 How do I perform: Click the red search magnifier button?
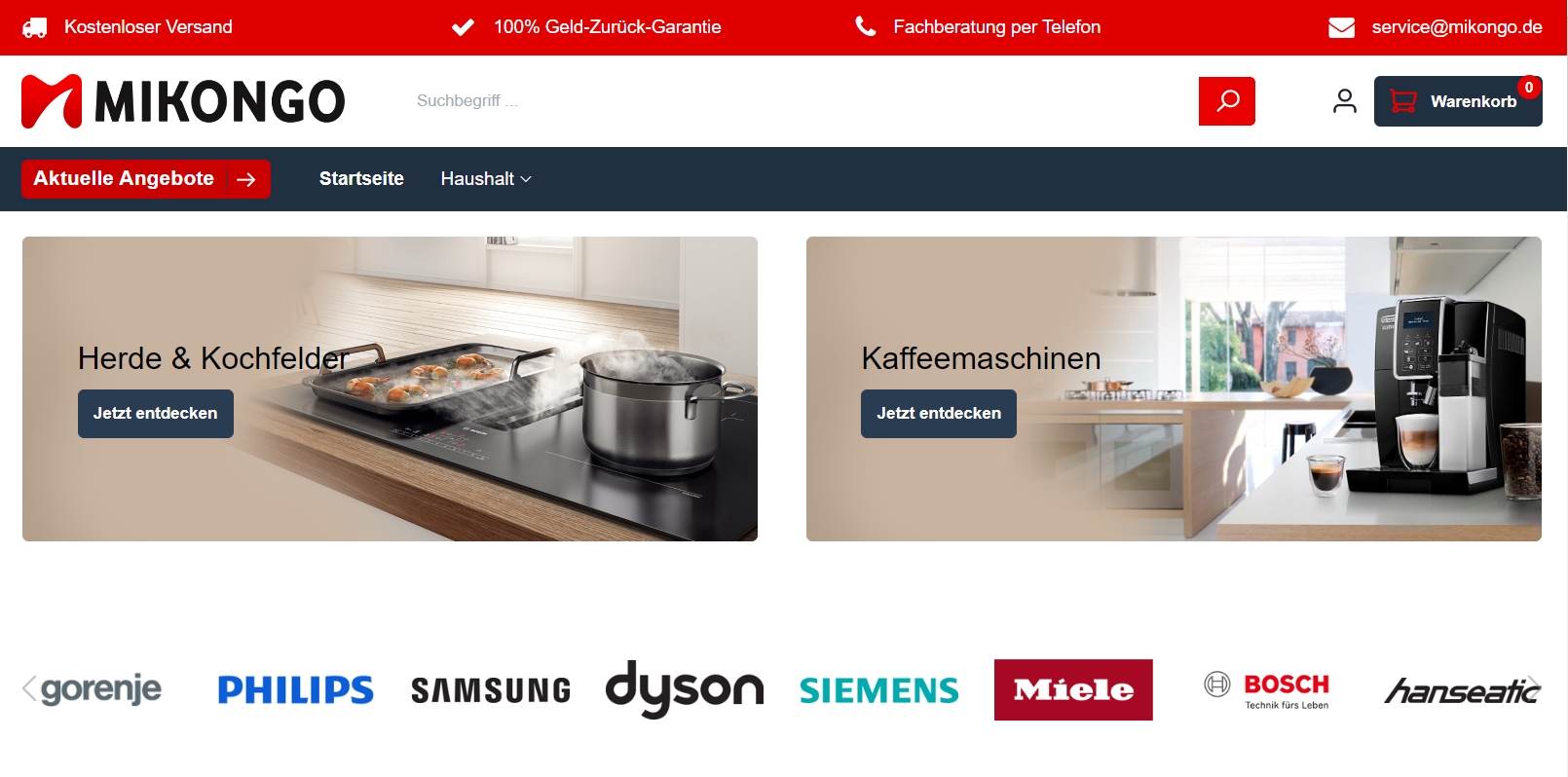pyautogui.click(x=1226, y=101)
